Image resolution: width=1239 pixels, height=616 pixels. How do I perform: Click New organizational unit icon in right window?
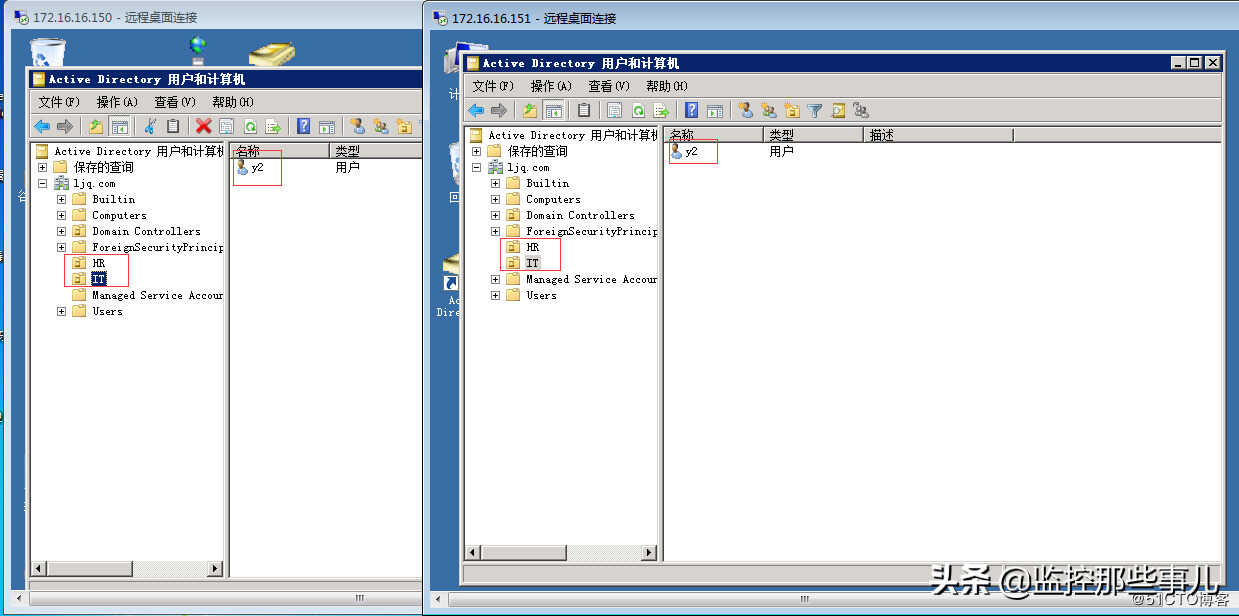pos(792,110)
